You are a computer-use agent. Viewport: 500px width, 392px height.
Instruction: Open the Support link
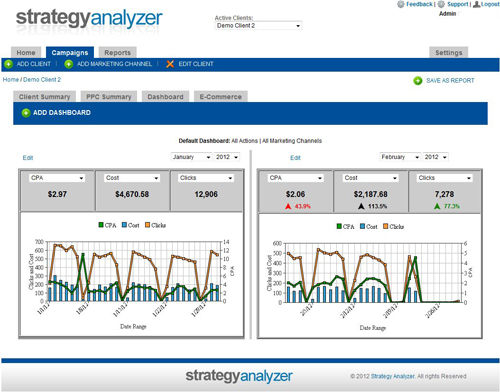(x=458, y=4)
